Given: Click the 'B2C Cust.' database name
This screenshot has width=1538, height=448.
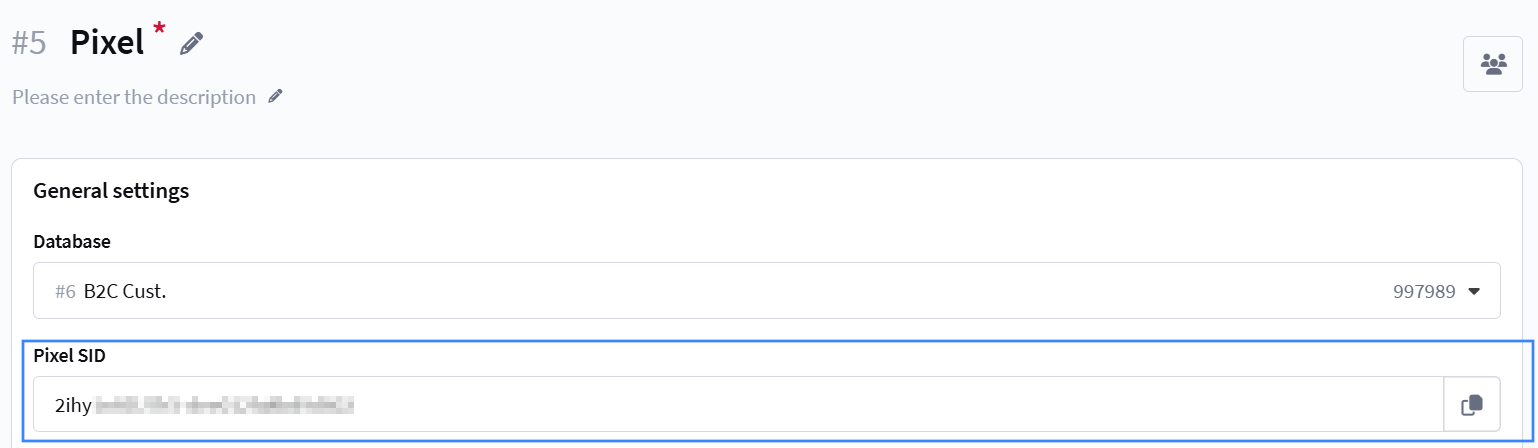Looking at the screenshot, I should (125, 292).
